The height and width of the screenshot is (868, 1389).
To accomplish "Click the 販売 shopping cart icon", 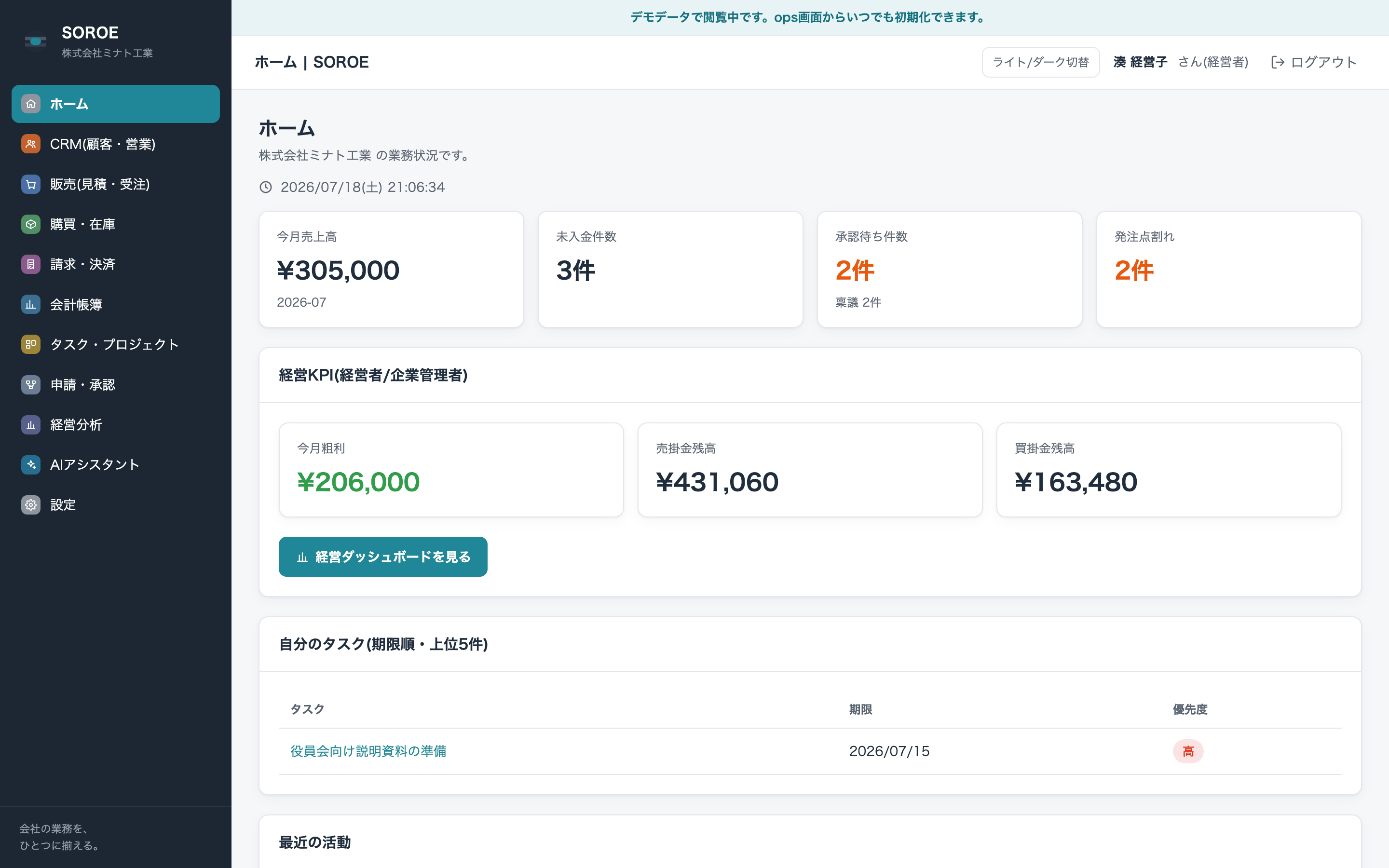I will (x=31, y=184).
